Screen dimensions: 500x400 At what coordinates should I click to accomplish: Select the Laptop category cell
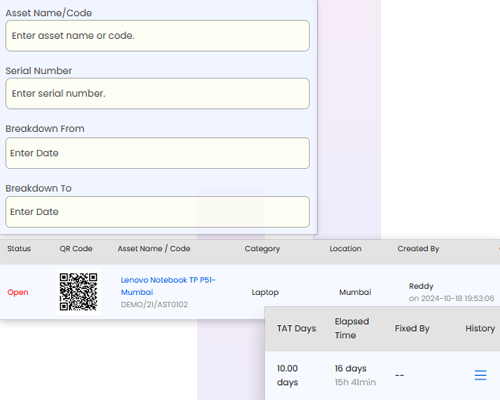click(265, 292)
